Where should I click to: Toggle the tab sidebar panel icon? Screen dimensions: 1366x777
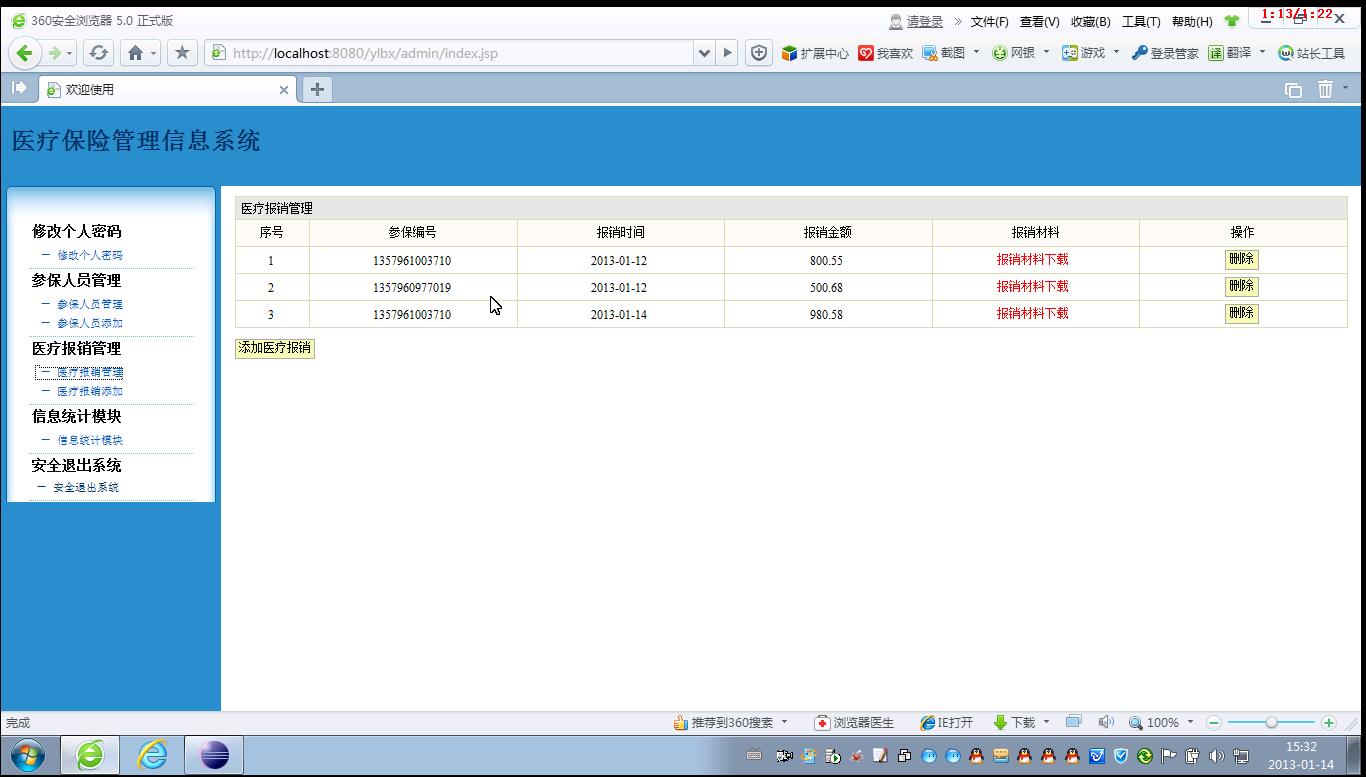(x=19, y=88)
